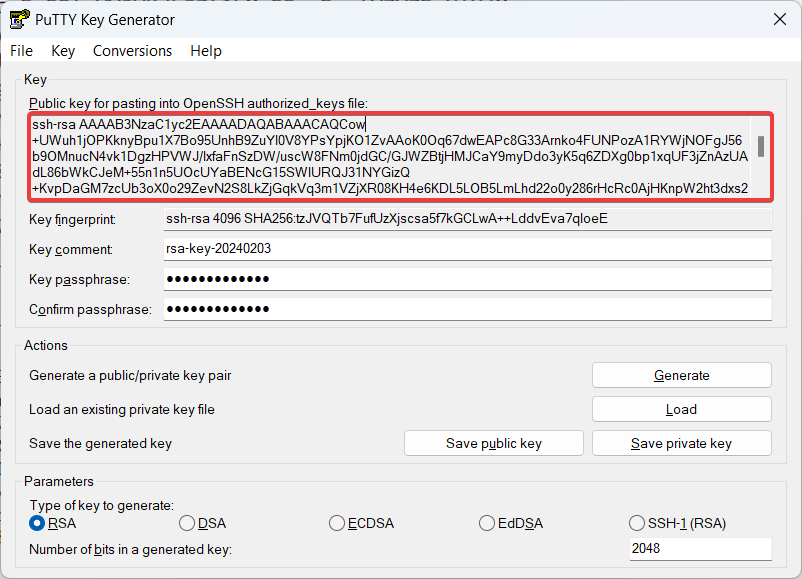The height and width of the screenshot is (579, 802).
Task: Click 'Load an existing private key file' text
Action: (x=122, y=410)
